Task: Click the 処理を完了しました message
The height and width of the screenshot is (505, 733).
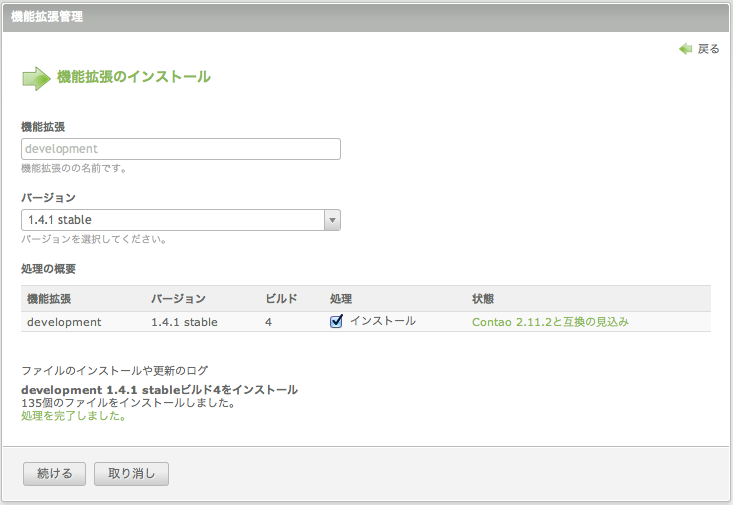Action: point(73,416)
